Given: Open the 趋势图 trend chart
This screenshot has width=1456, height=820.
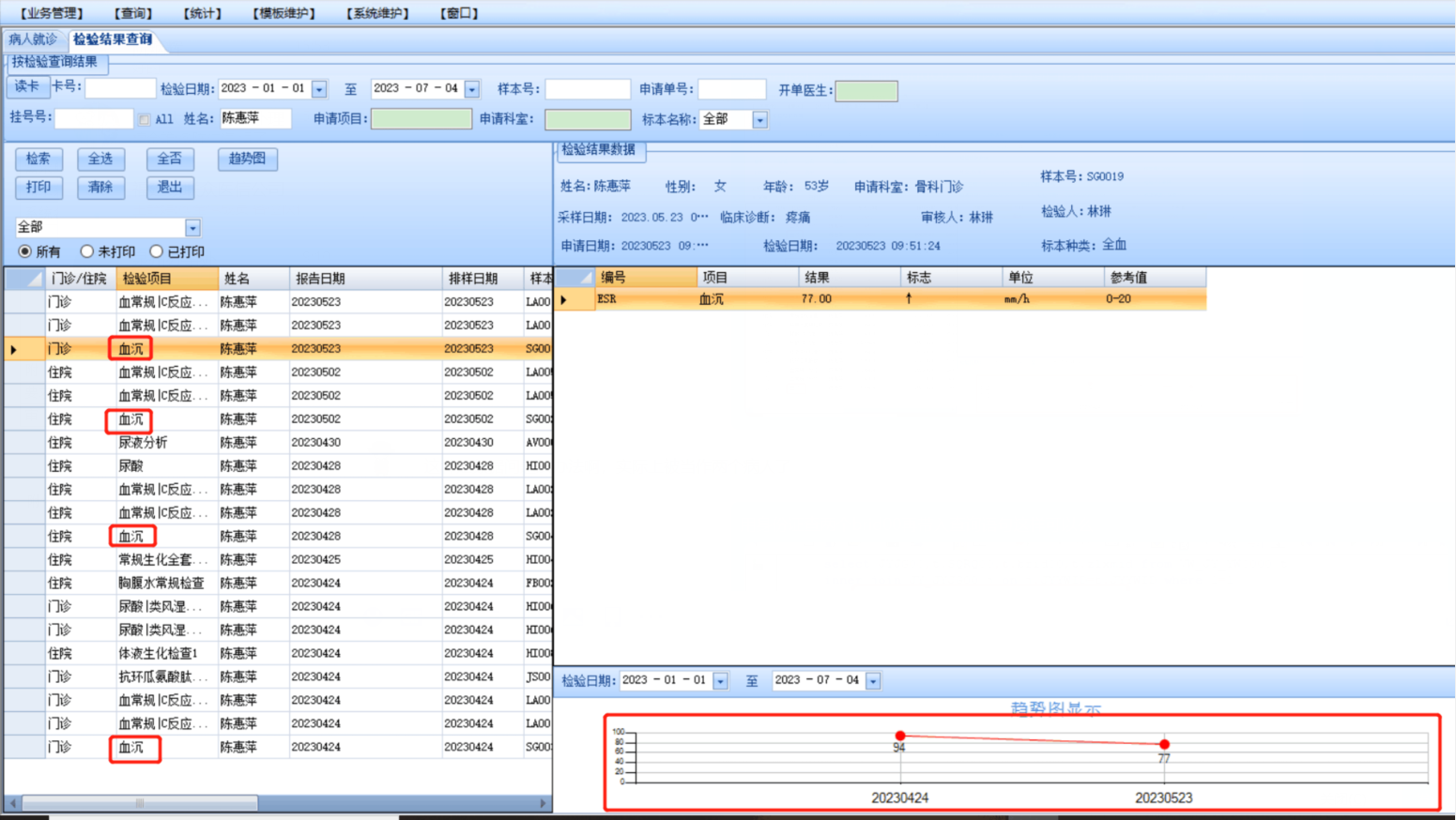Looking at the screenshot, I should pyautogui.click(x=248, y=159).
